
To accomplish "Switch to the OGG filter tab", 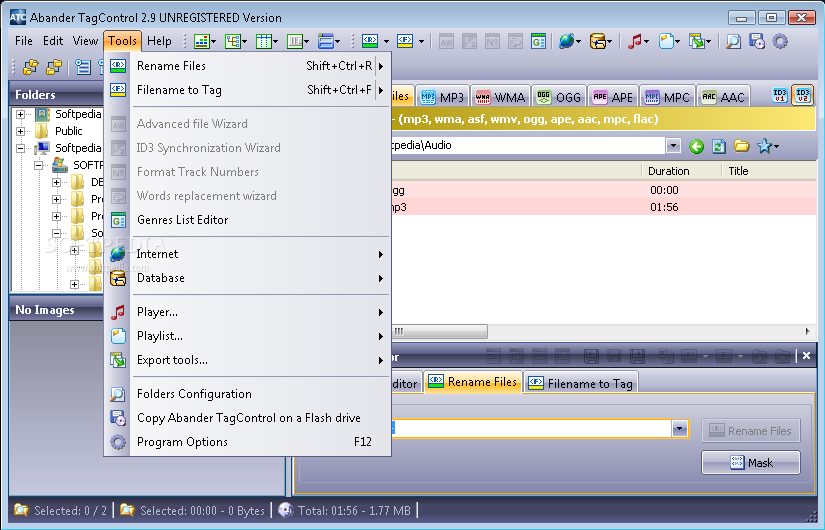I will click(558, 97).
